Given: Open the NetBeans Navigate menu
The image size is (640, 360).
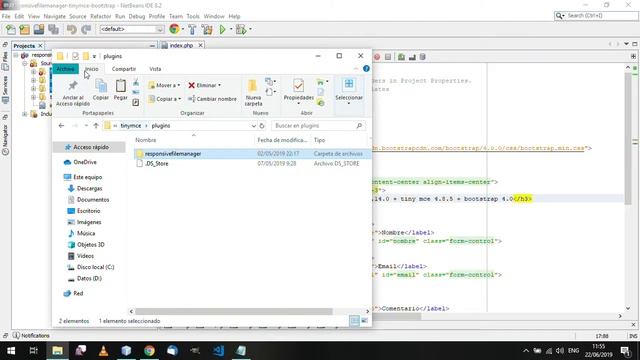Looking at the screenshot, I should 55,16.
